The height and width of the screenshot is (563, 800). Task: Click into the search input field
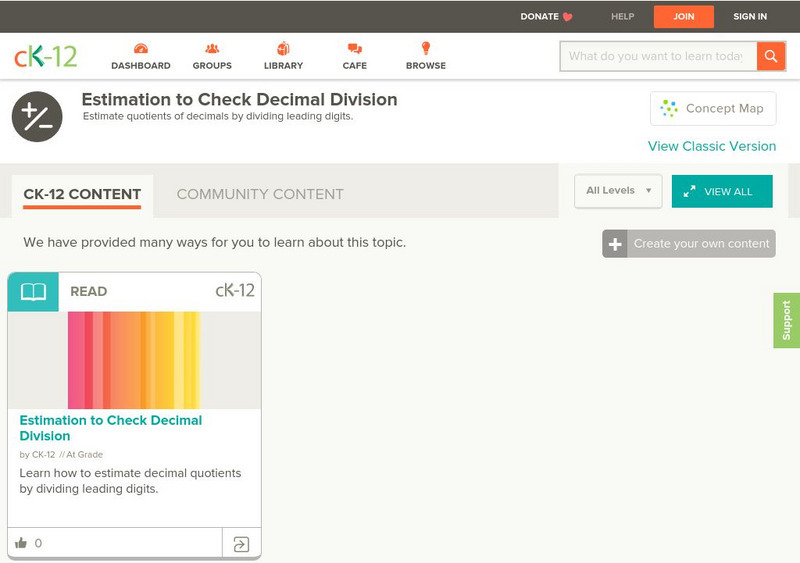659,56
